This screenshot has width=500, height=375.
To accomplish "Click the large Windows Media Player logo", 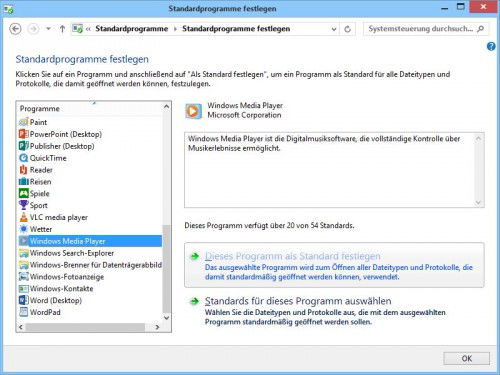I will (193, 111).
